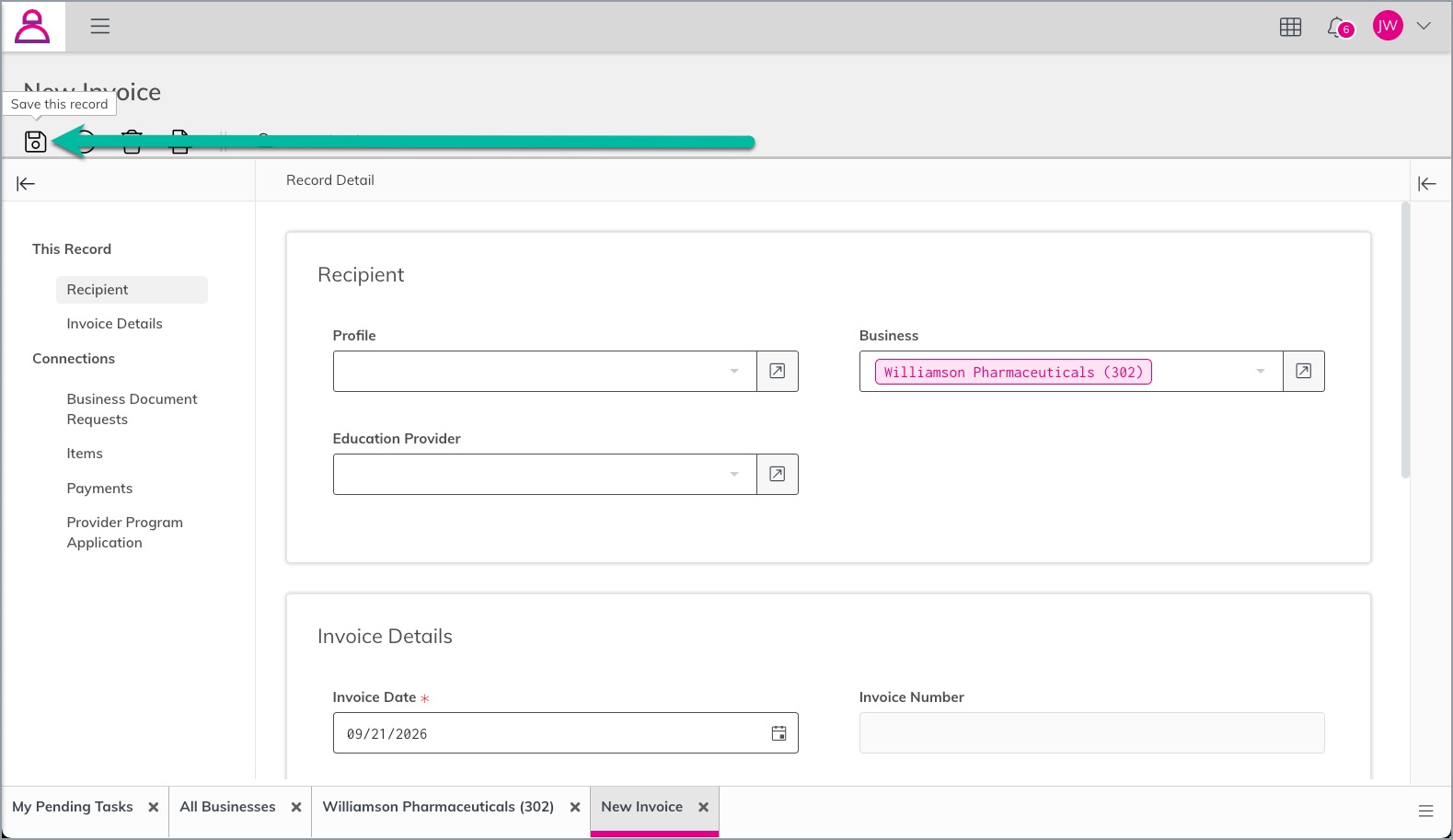The height and width of the screenshot is (840, 1453).
Task: Delete the record using the trash icon
Action: tap(133, 142)
